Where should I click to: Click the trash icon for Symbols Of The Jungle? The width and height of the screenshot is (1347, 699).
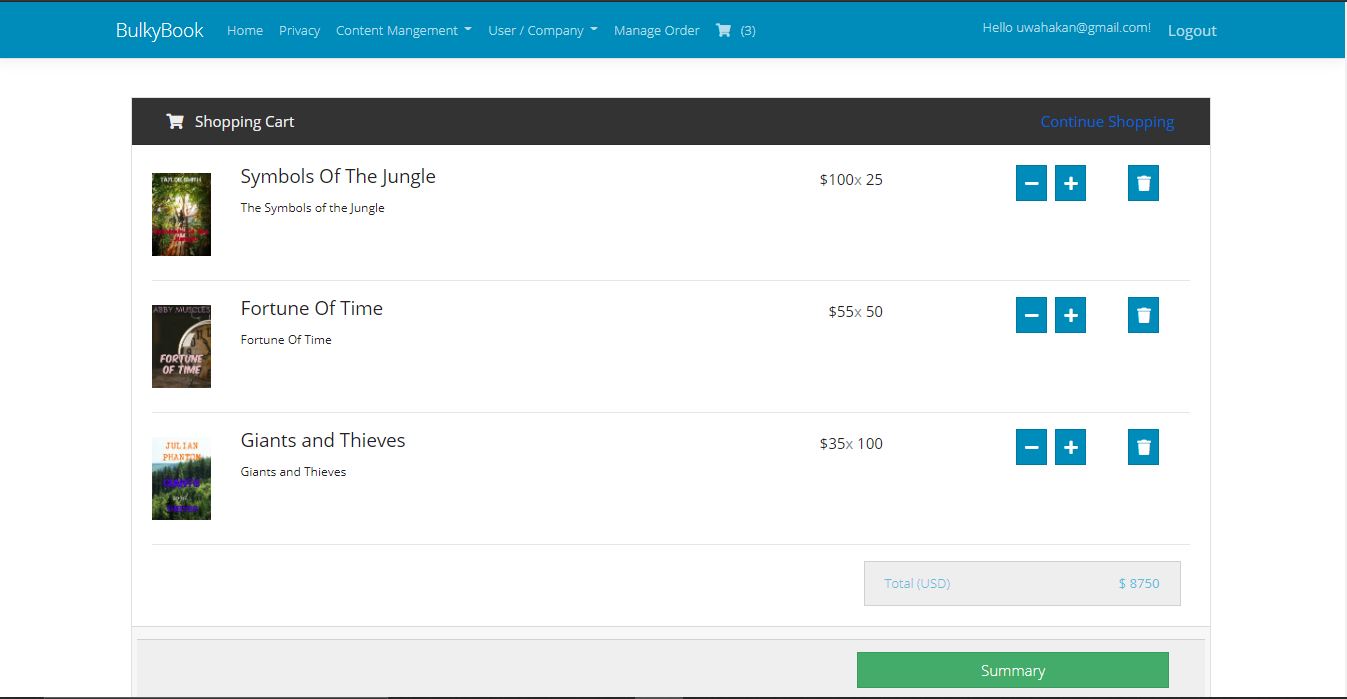click(x=1142, y=183)
